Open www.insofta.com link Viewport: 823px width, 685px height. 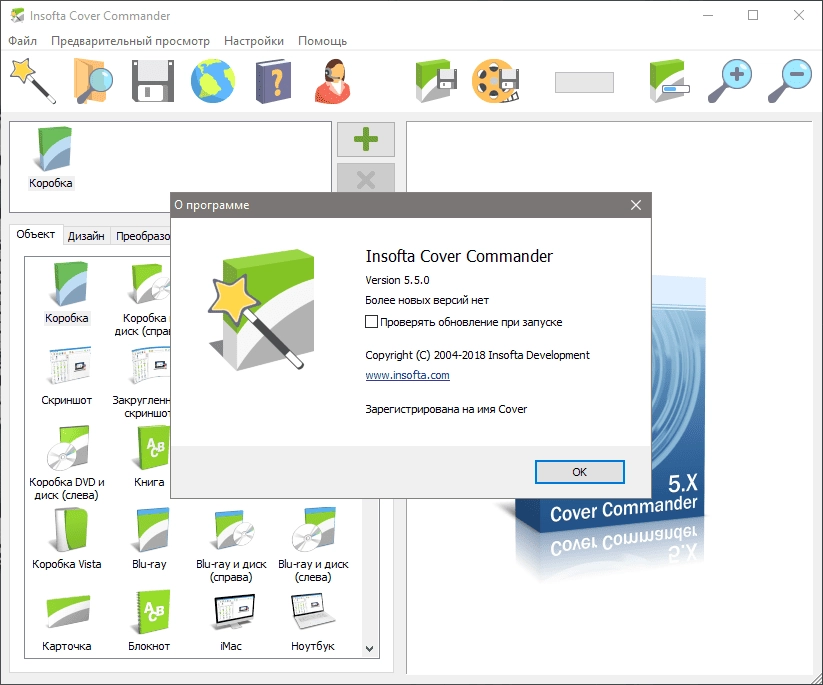(x=407, y=375)
